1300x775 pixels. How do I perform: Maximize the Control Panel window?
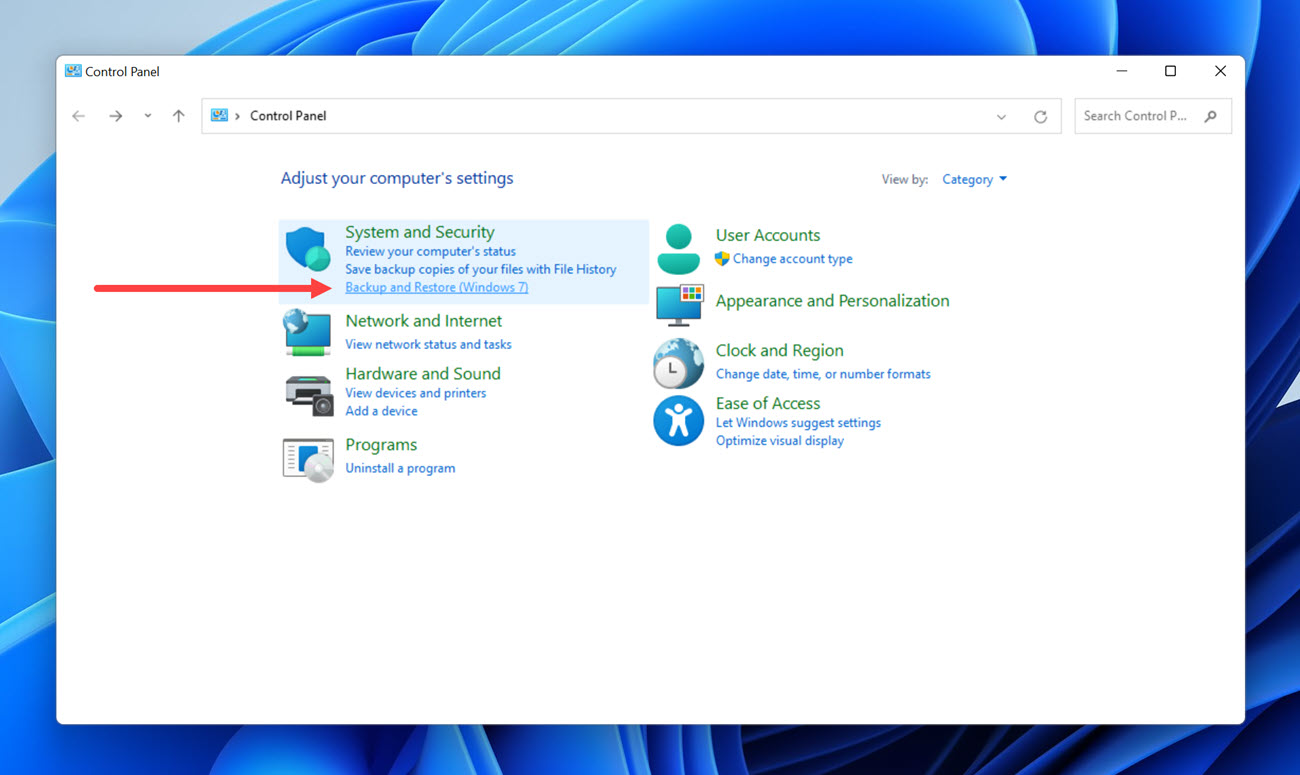coord(1170,71)
